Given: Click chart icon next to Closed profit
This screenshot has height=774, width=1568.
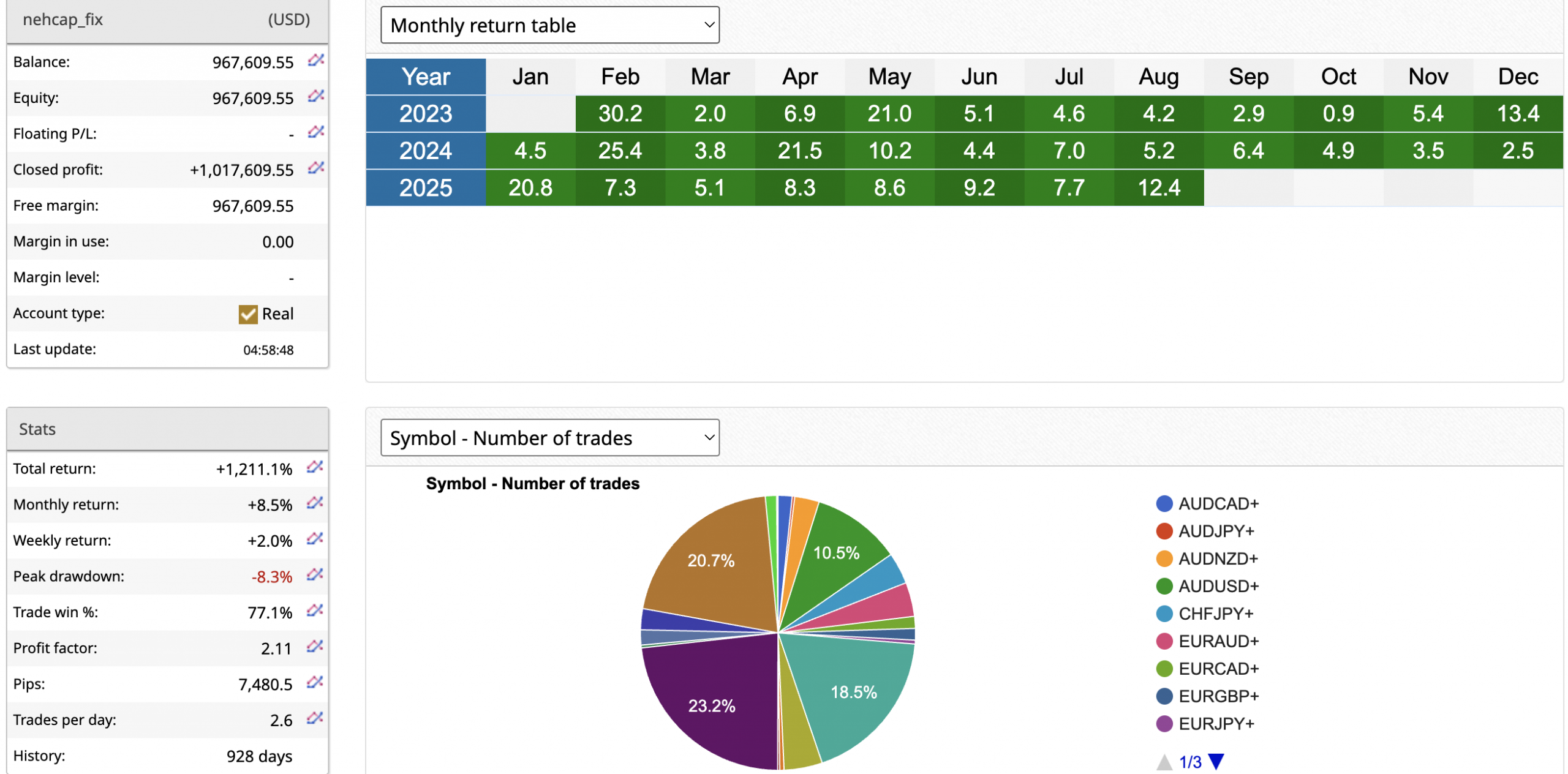Looking at the screenshot, I should point(315,168).
